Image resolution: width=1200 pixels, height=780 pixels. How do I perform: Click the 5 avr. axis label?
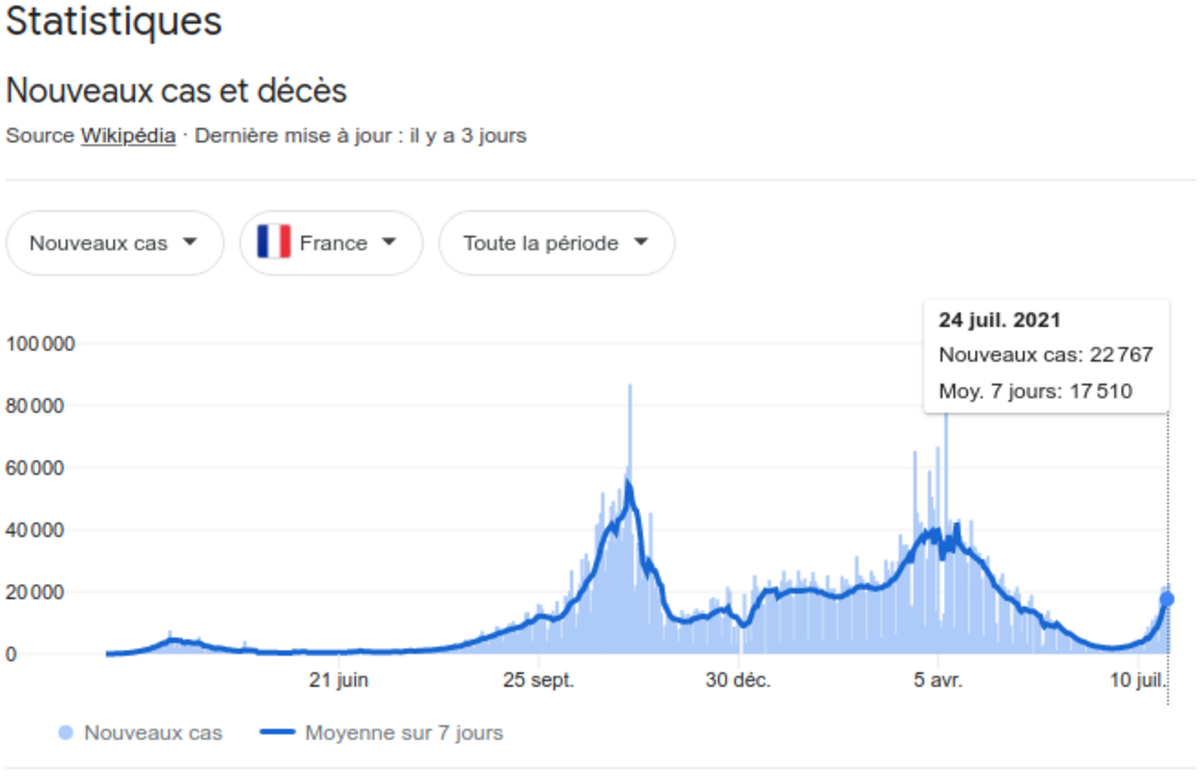point(938,681)
